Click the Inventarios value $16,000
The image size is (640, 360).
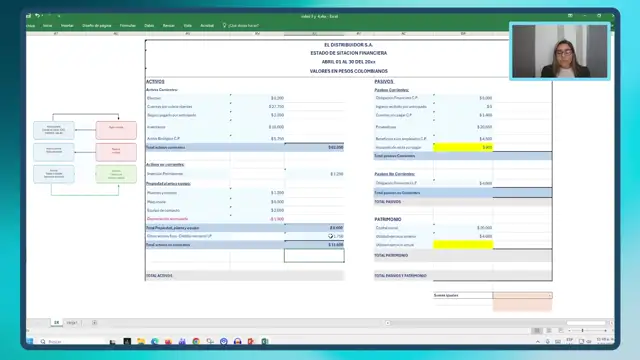point(276,127)
